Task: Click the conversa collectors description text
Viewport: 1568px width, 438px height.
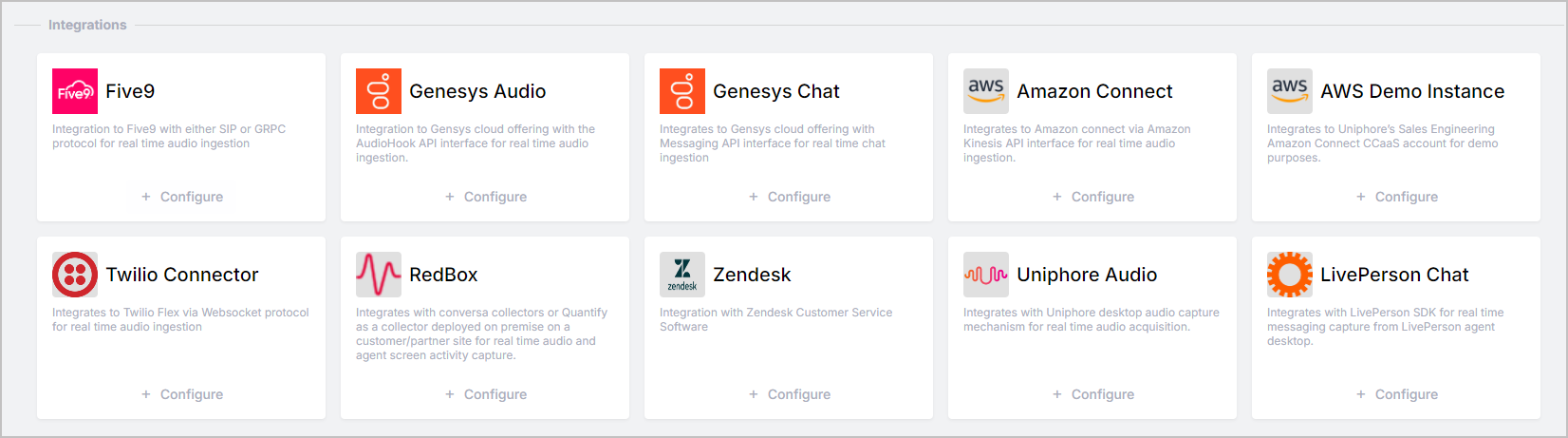Action: click(481, 333)
